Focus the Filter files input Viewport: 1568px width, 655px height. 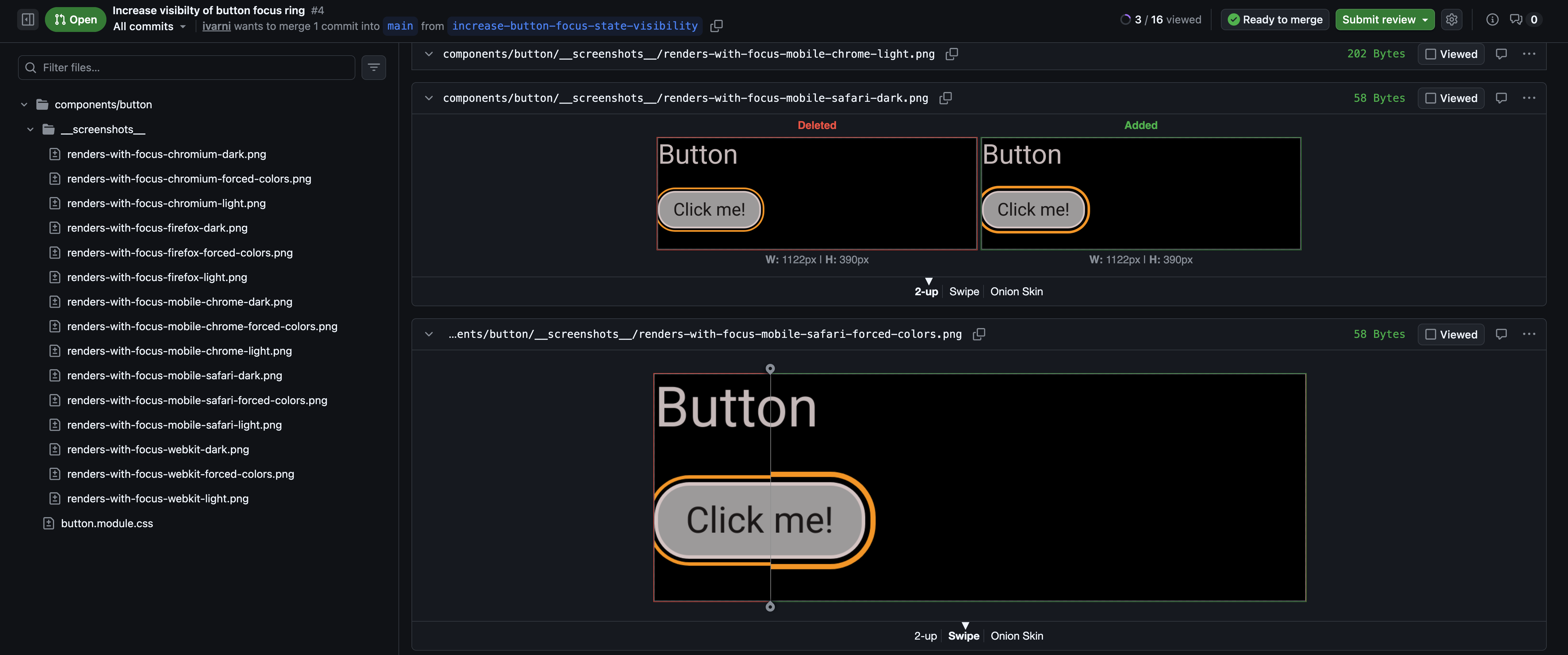tap(186, 67)
